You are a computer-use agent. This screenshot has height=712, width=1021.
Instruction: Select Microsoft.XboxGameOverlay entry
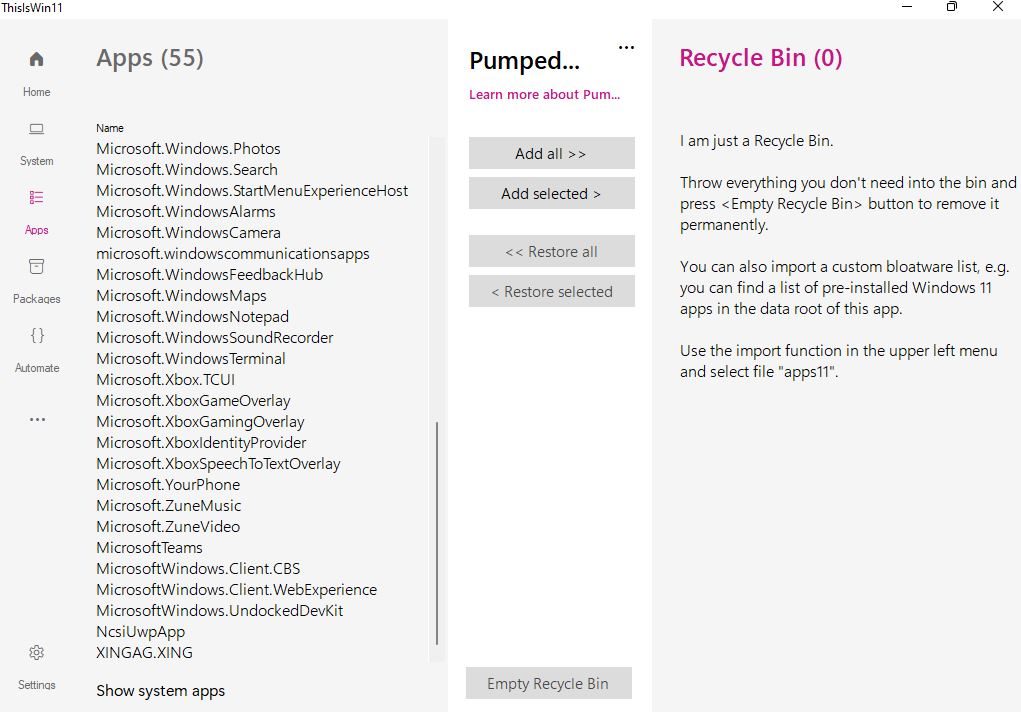click(x=193, y=401)
